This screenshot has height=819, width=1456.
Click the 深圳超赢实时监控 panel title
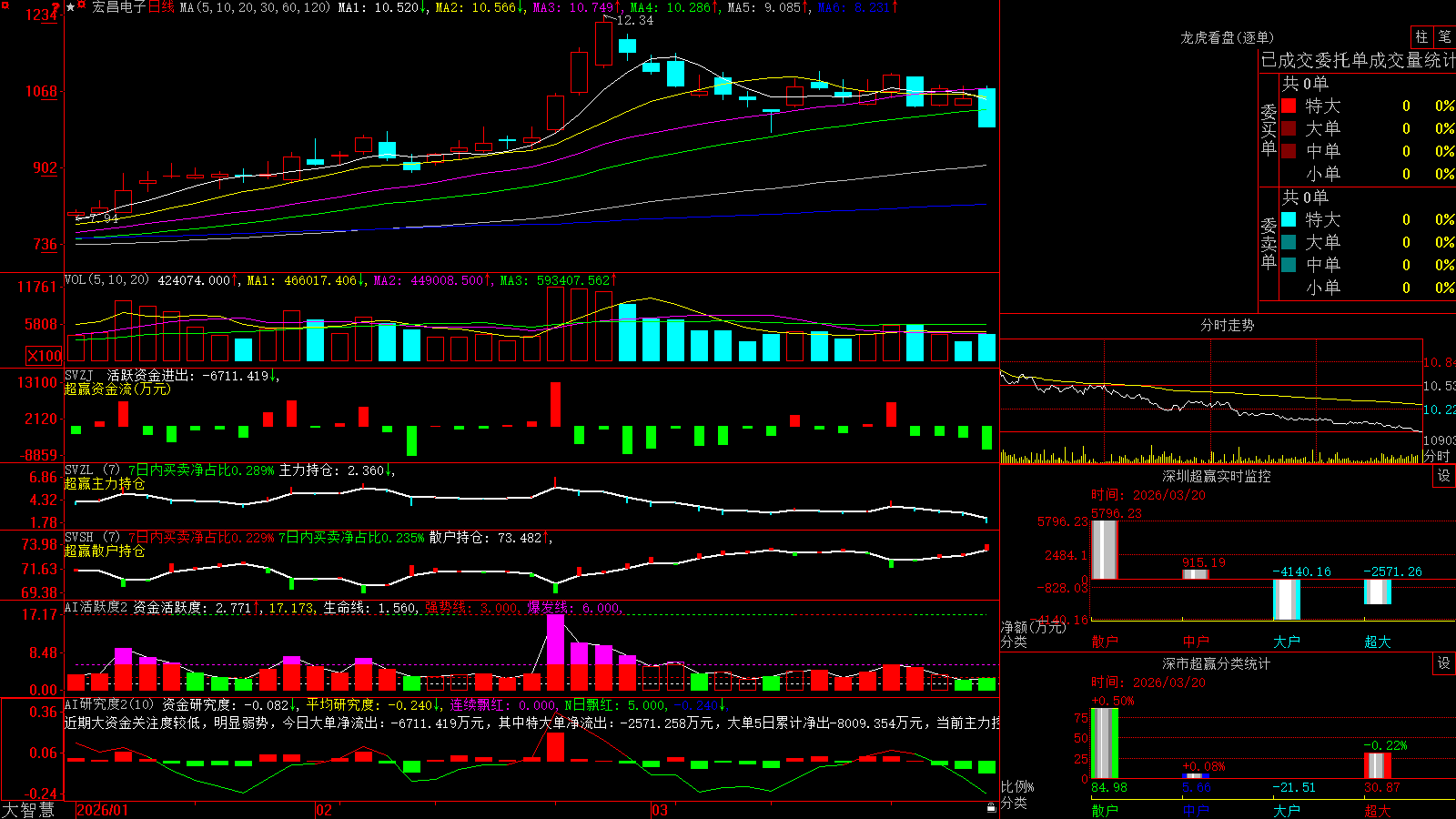tap(1217, 476)
